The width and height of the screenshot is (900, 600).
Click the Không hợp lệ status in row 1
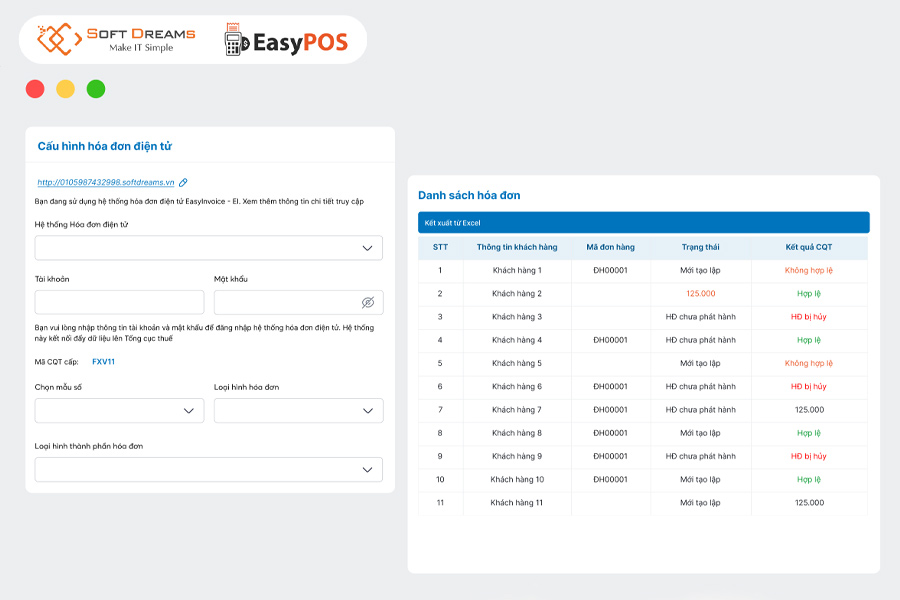[x=810, y=271]
